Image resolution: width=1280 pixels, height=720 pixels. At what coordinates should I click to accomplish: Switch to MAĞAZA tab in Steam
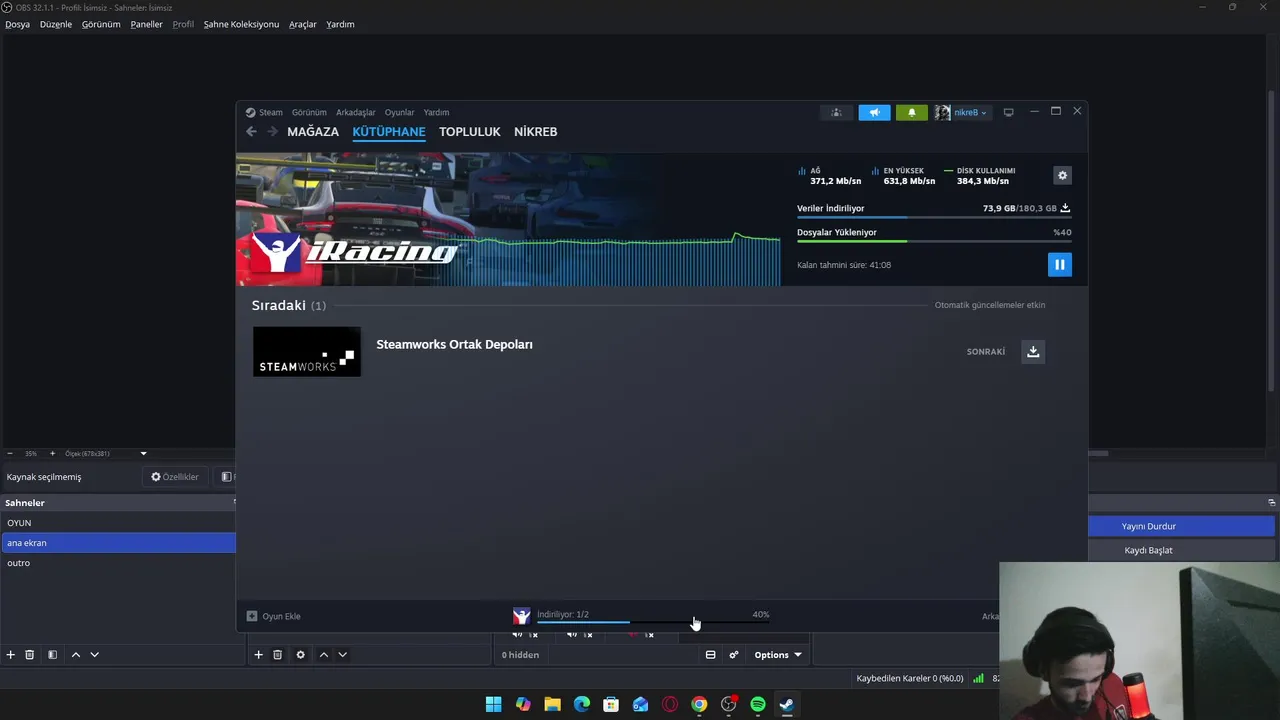click(x=313, y=131)
